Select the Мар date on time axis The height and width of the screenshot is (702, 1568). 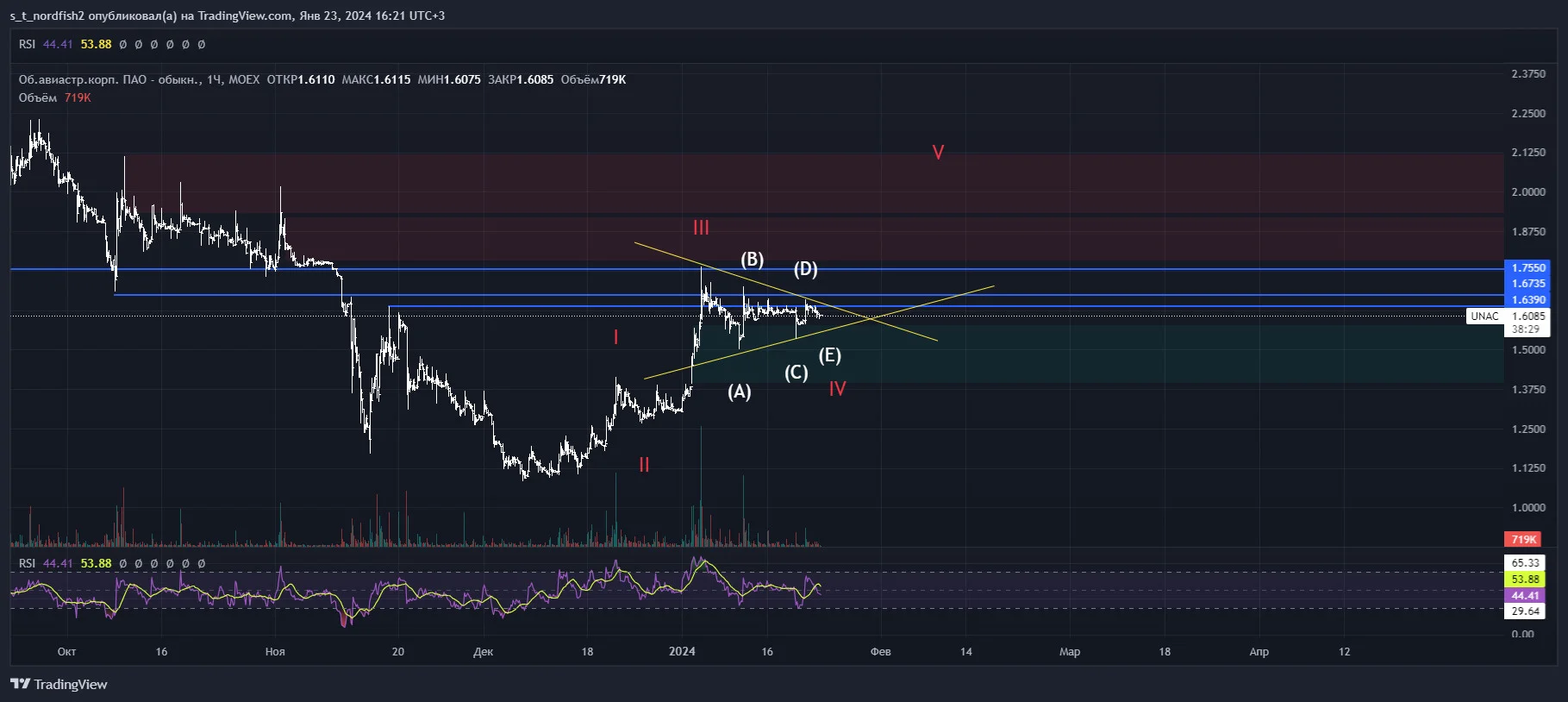pyautogui.click(x=1070, y=652)
